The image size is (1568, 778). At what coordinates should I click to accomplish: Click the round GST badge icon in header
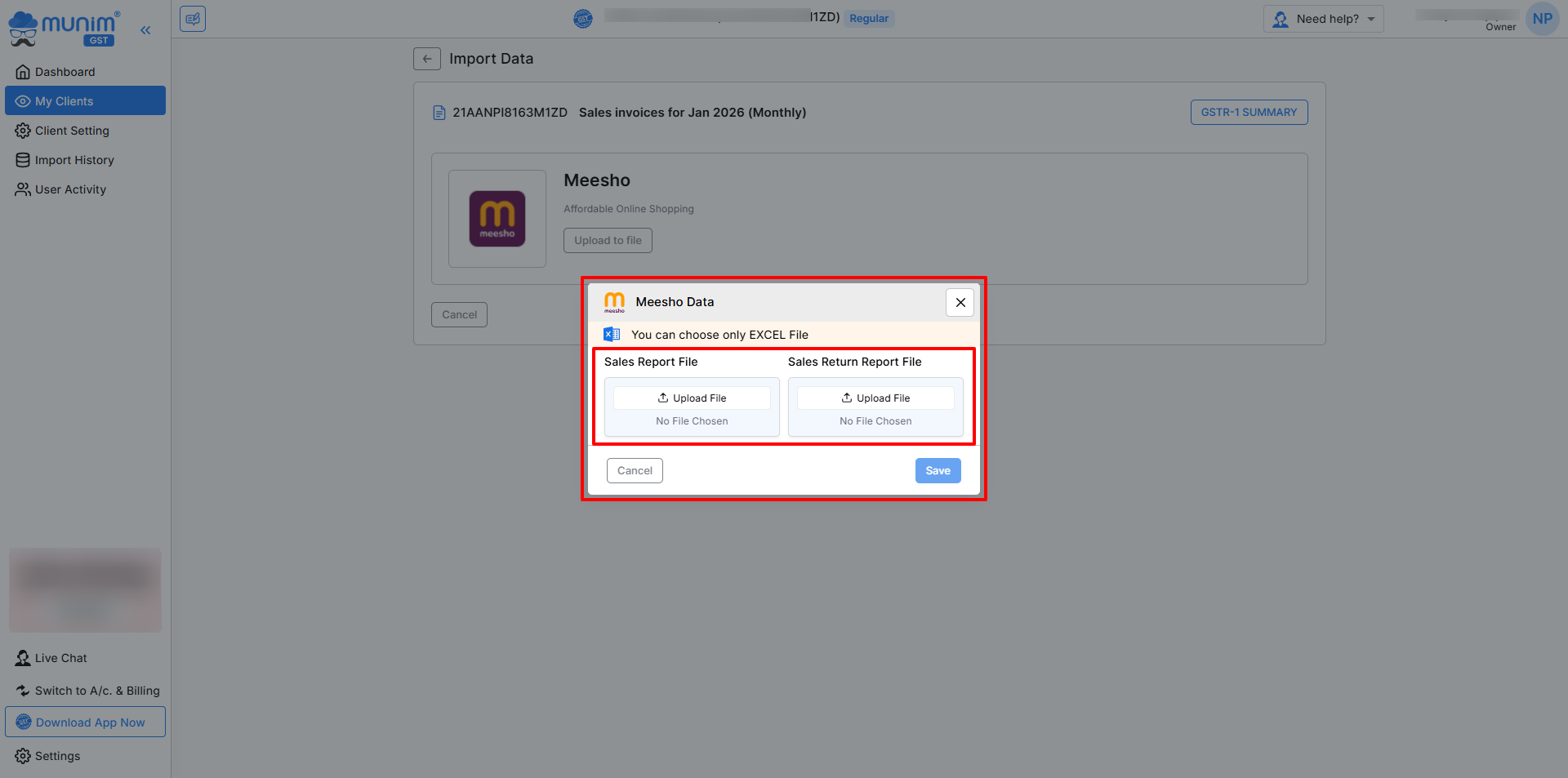tap(583, 19)
